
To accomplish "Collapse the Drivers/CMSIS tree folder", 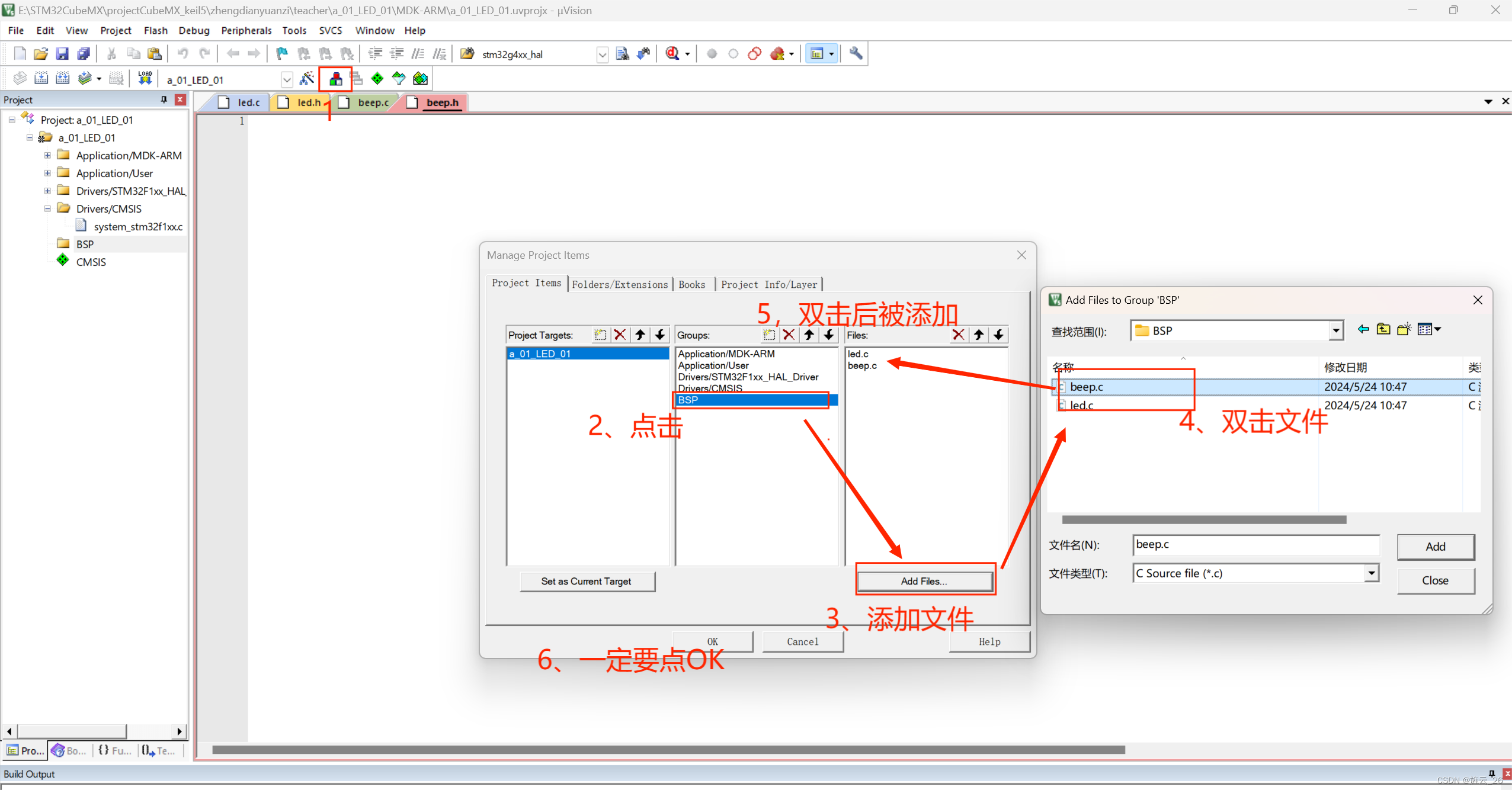I will point(47,209).
